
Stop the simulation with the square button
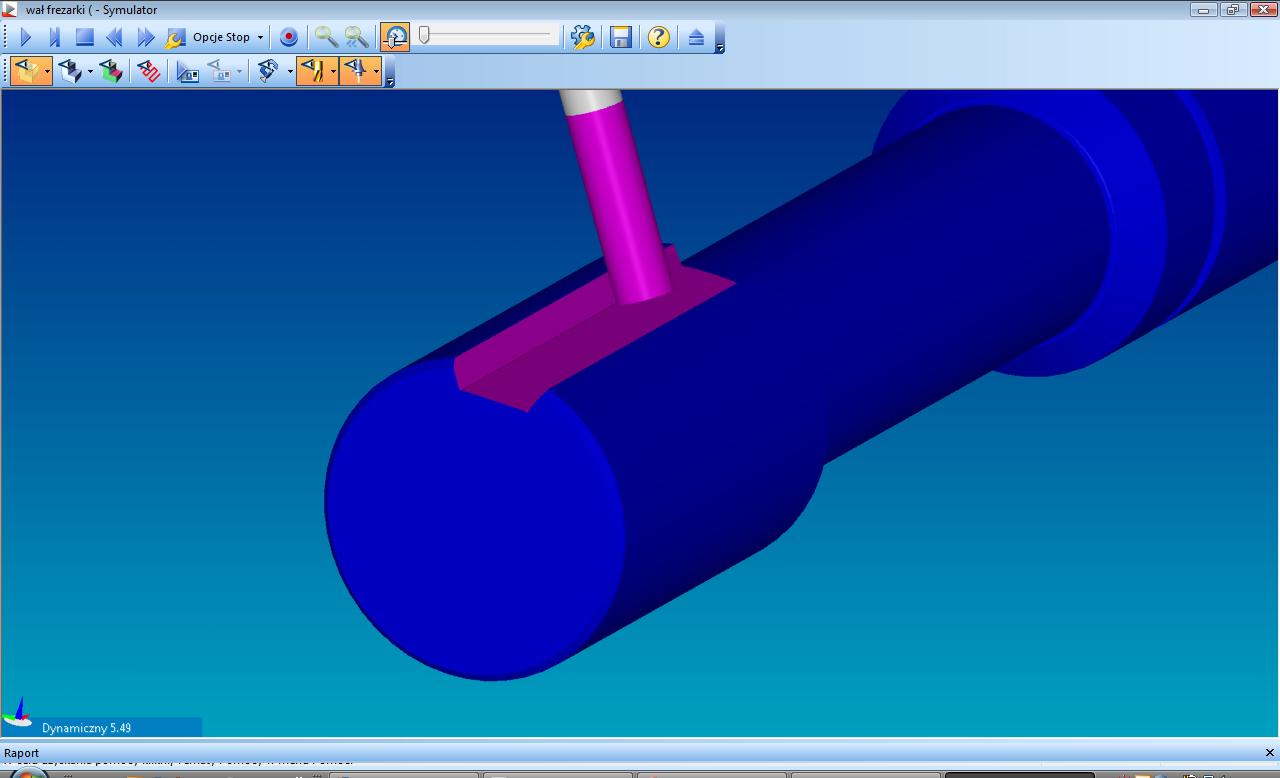coord(85,38)
